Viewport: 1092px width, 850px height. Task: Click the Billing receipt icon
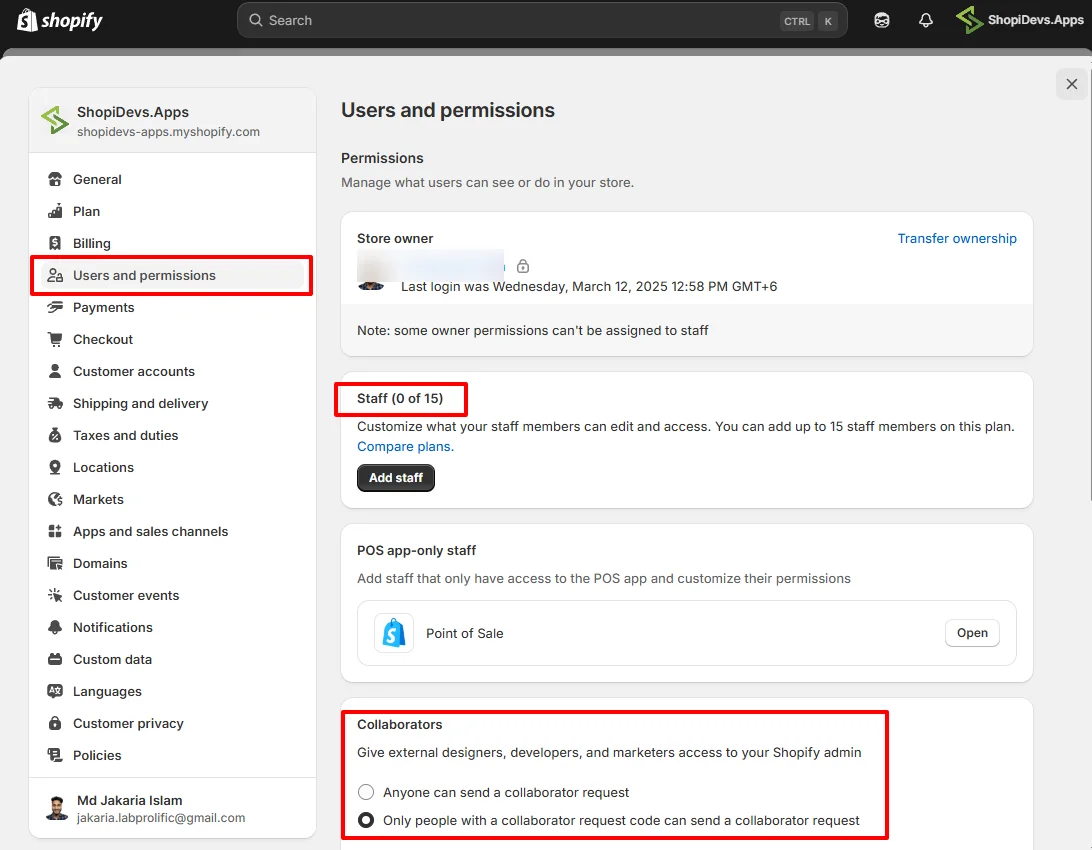pyautogui.click(x=55, y=244)
